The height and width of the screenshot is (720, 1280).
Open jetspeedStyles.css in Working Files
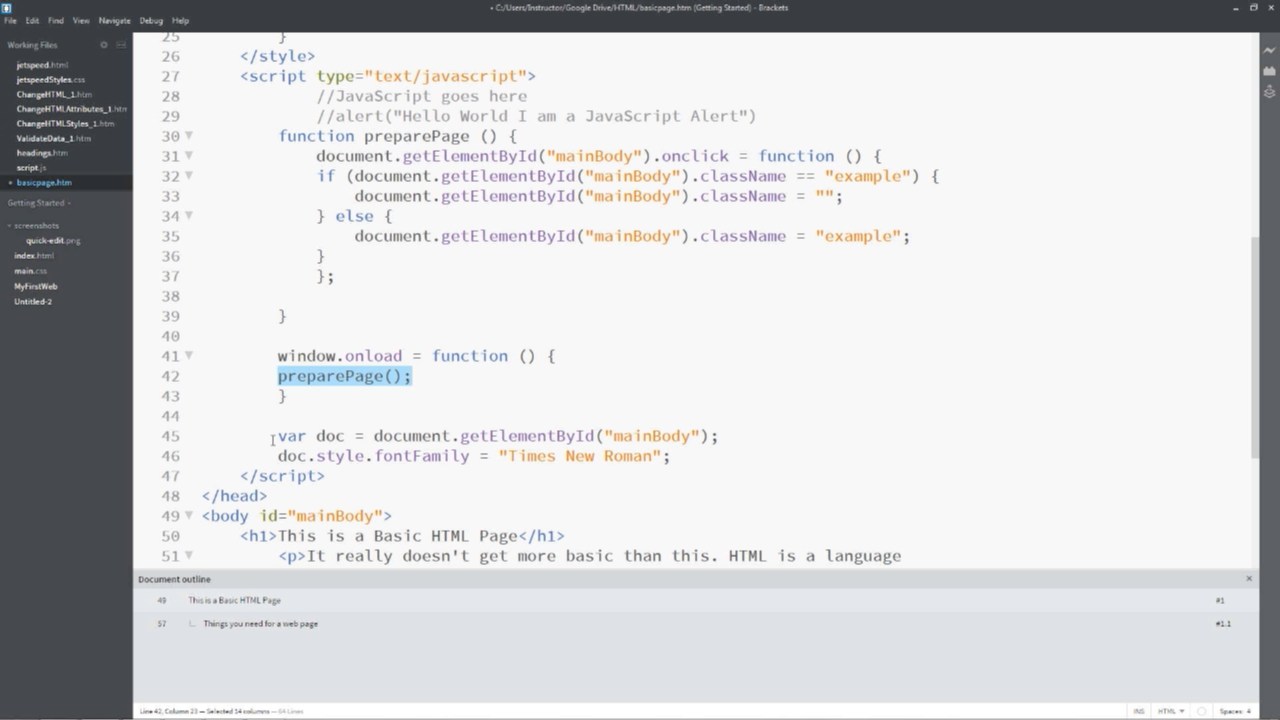51,79
